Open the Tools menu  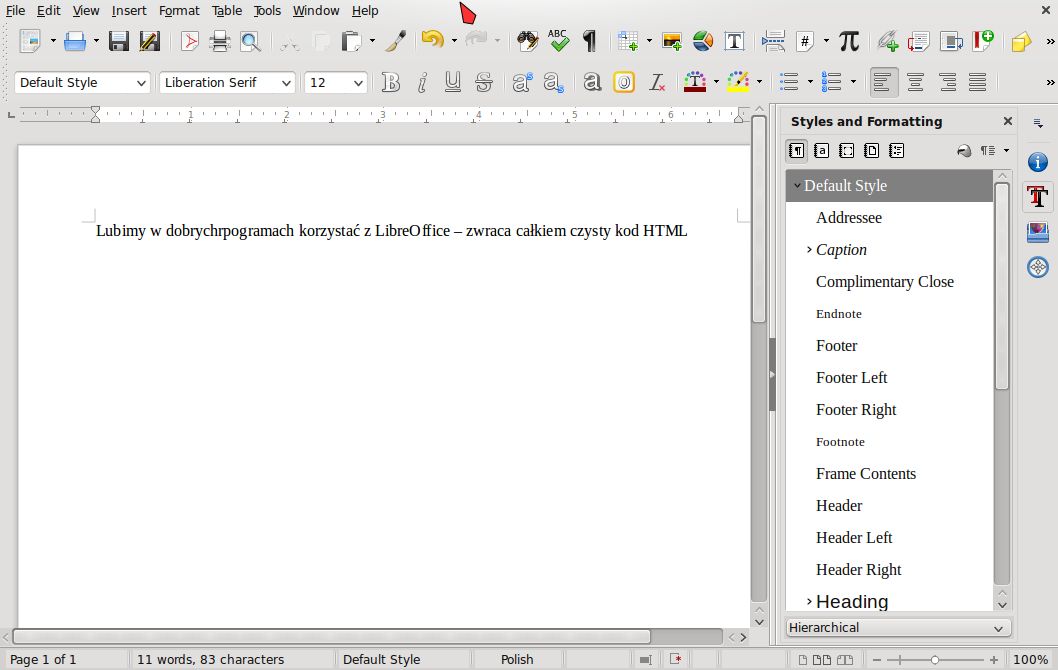click(x=267, y=11)
